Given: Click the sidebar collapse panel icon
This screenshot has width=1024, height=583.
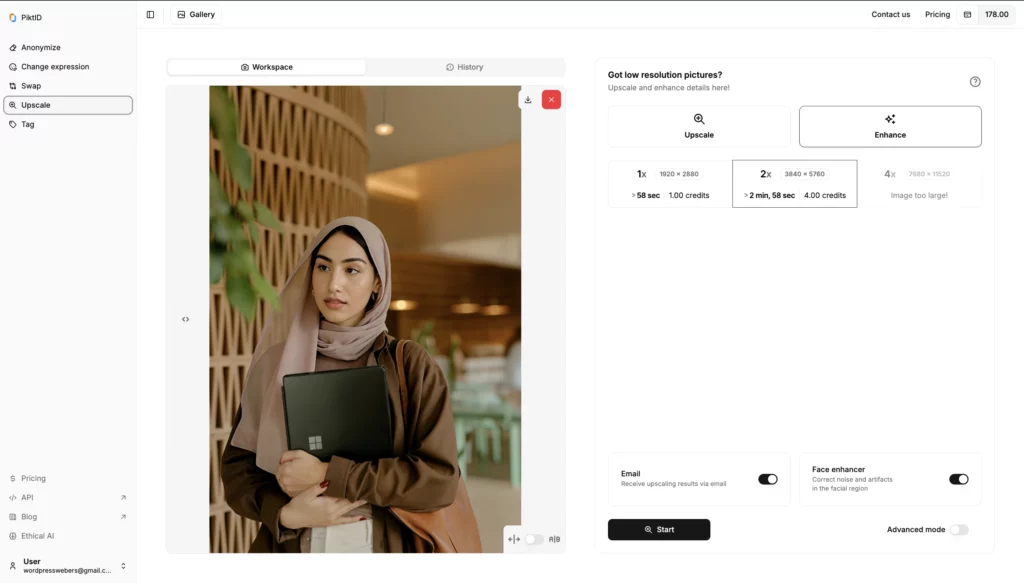Looking at the screenshot, I should point(150,15).
